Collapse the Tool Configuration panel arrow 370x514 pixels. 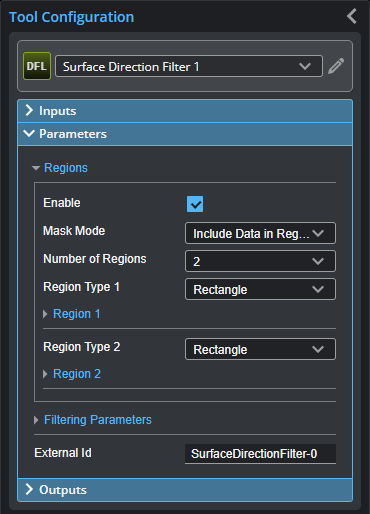352,16
